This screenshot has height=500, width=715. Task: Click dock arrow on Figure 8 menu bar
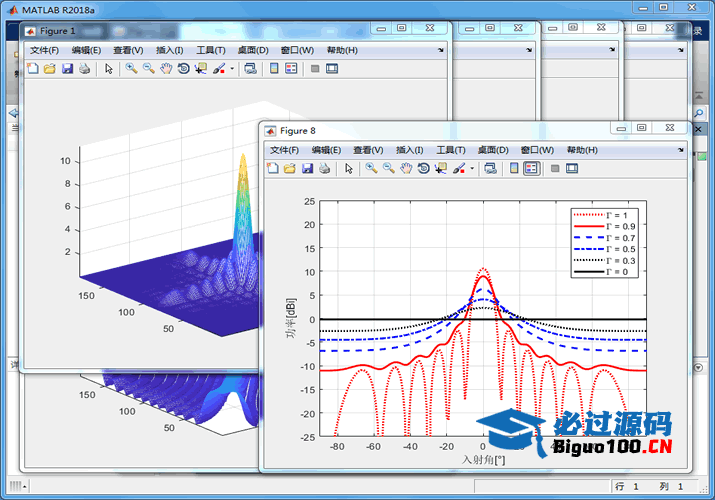coord(680,150)
